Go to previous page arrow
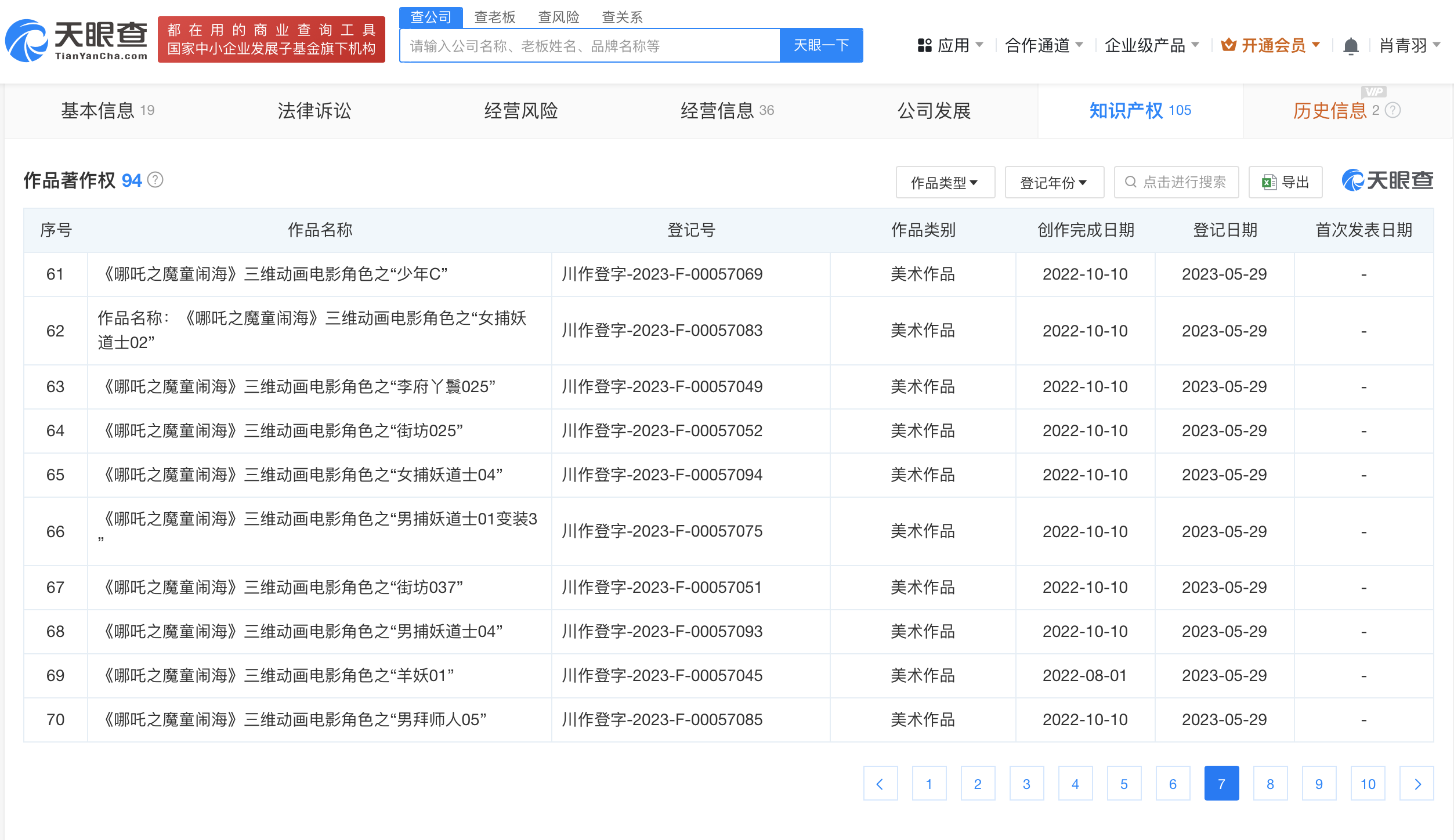The width and height of the screenshot is (1454, 840). (x=880, y=784)
